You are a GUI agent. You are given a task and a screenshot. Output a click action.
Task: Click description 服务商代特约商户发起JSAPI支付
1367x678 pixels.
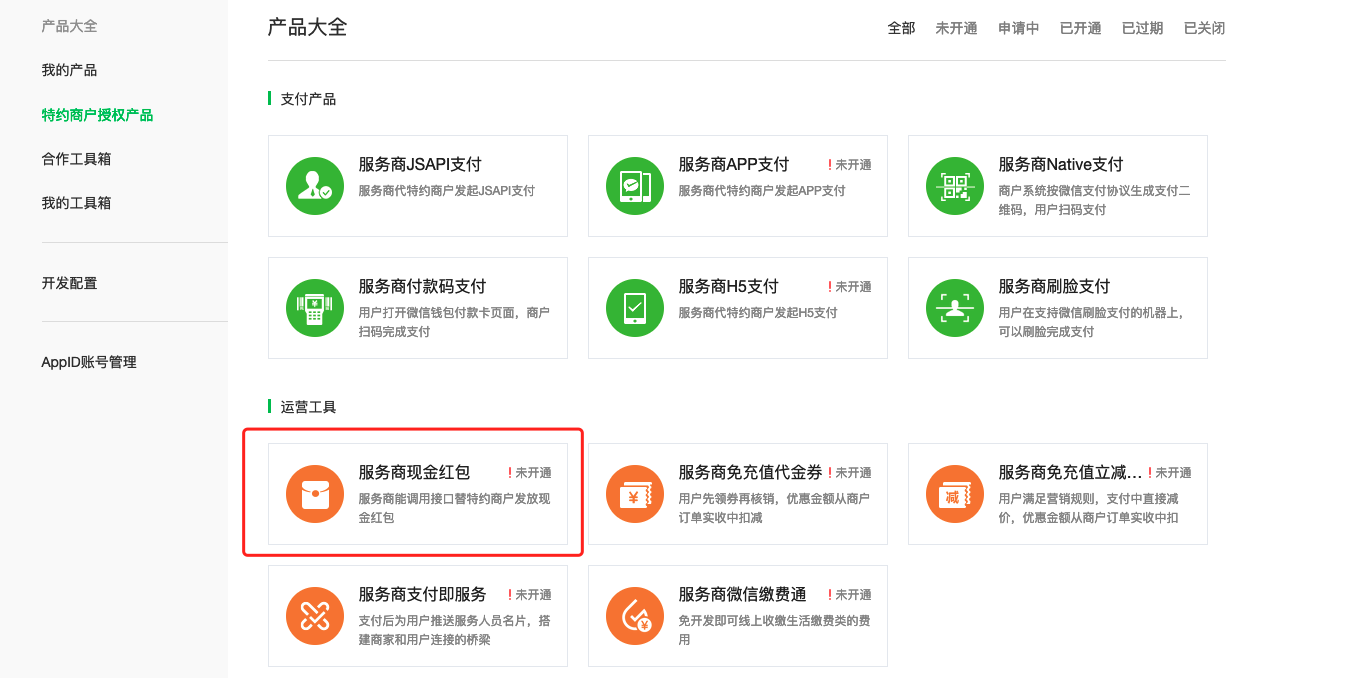click(446, 190)
